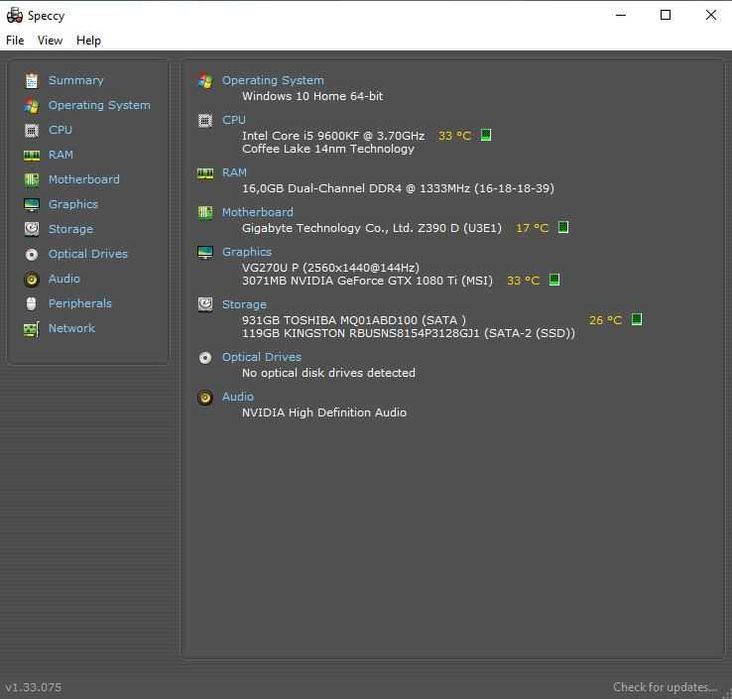Screen dimensions: 732x699
Task: Click the Operating System flag icon in sidebar
Action: click(x=32, y=106)
